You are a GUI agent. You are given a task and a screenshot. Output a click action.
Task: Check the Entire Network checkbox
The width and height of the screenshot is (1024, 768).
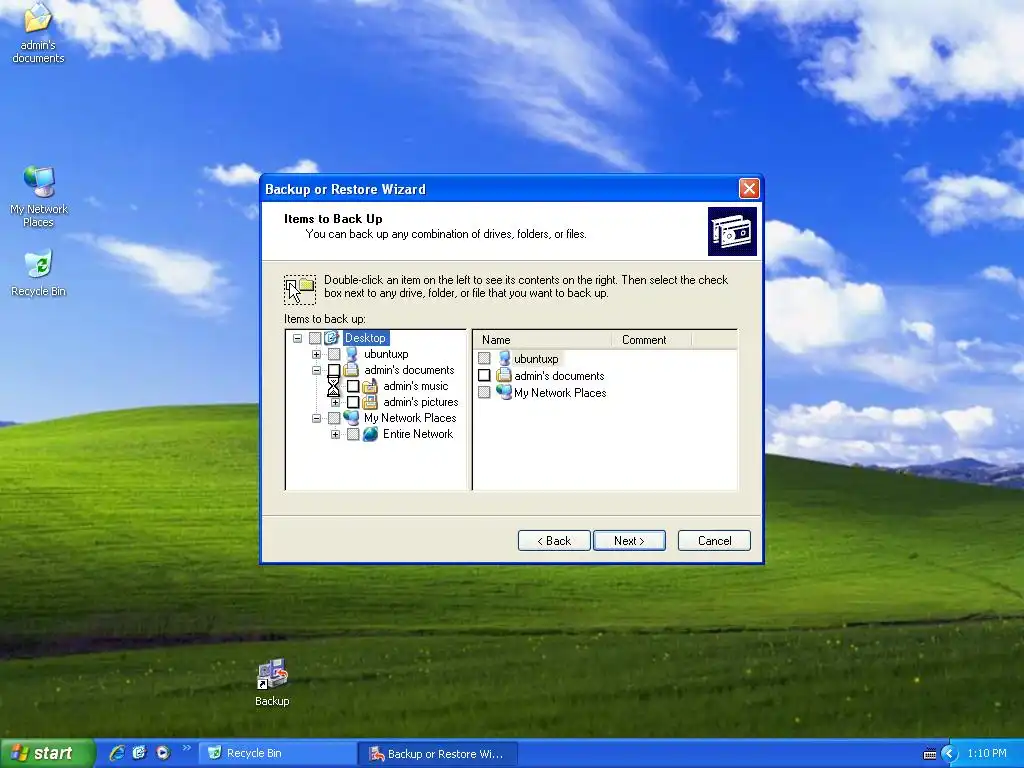point(353,434)
